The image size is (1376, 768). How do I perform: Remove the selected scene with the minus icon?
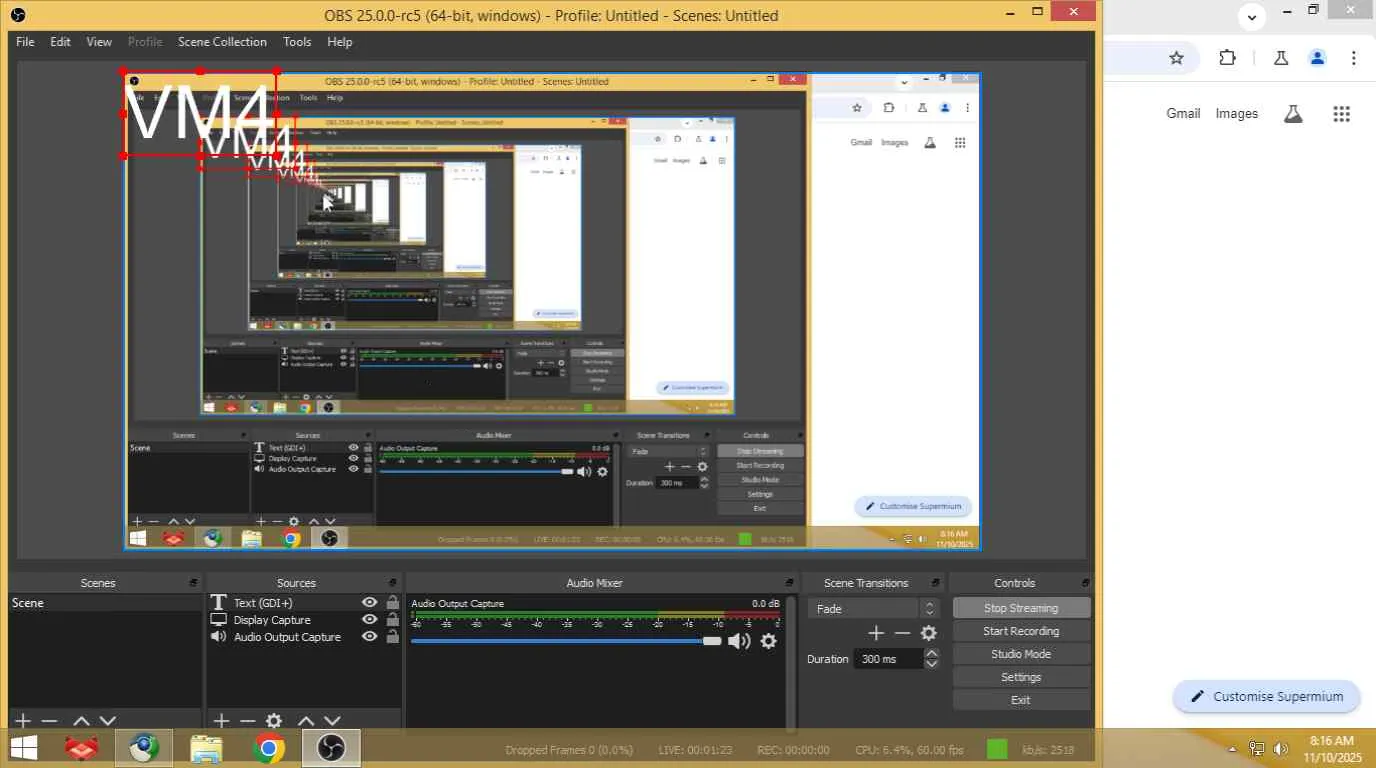pyautogui.click(x=49, y=721)
